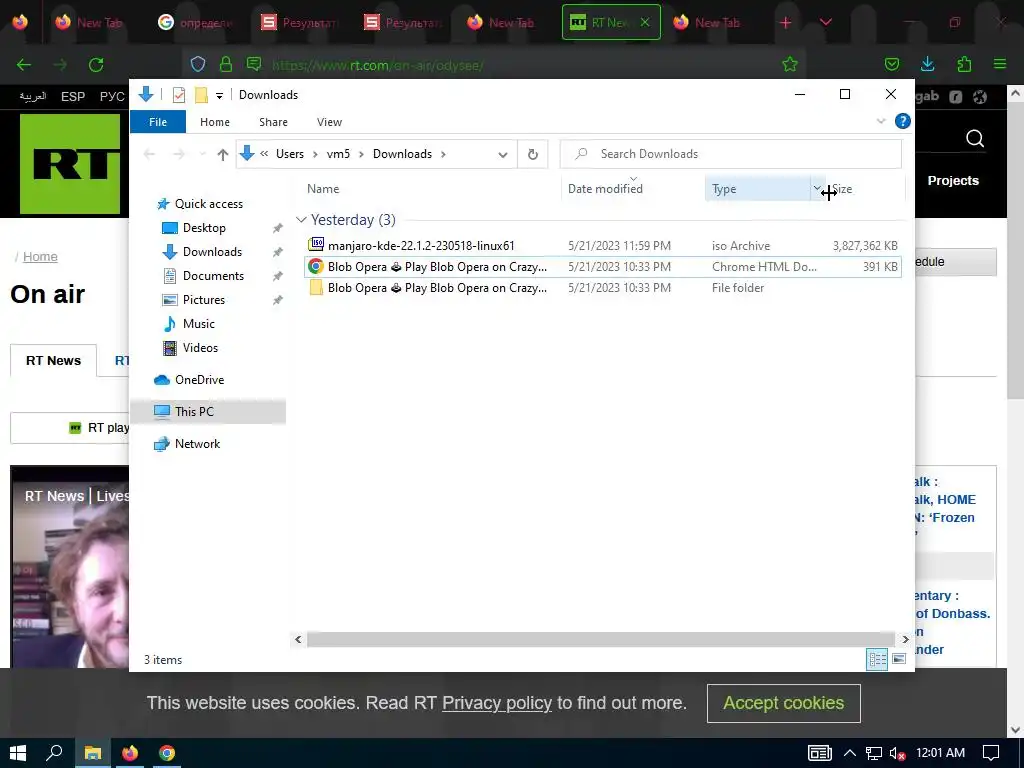This screenshot has height=768, width=1024.
Task: Switch to the Home ribbon tab
Action: pyautogui.click(x=215, y=122)
